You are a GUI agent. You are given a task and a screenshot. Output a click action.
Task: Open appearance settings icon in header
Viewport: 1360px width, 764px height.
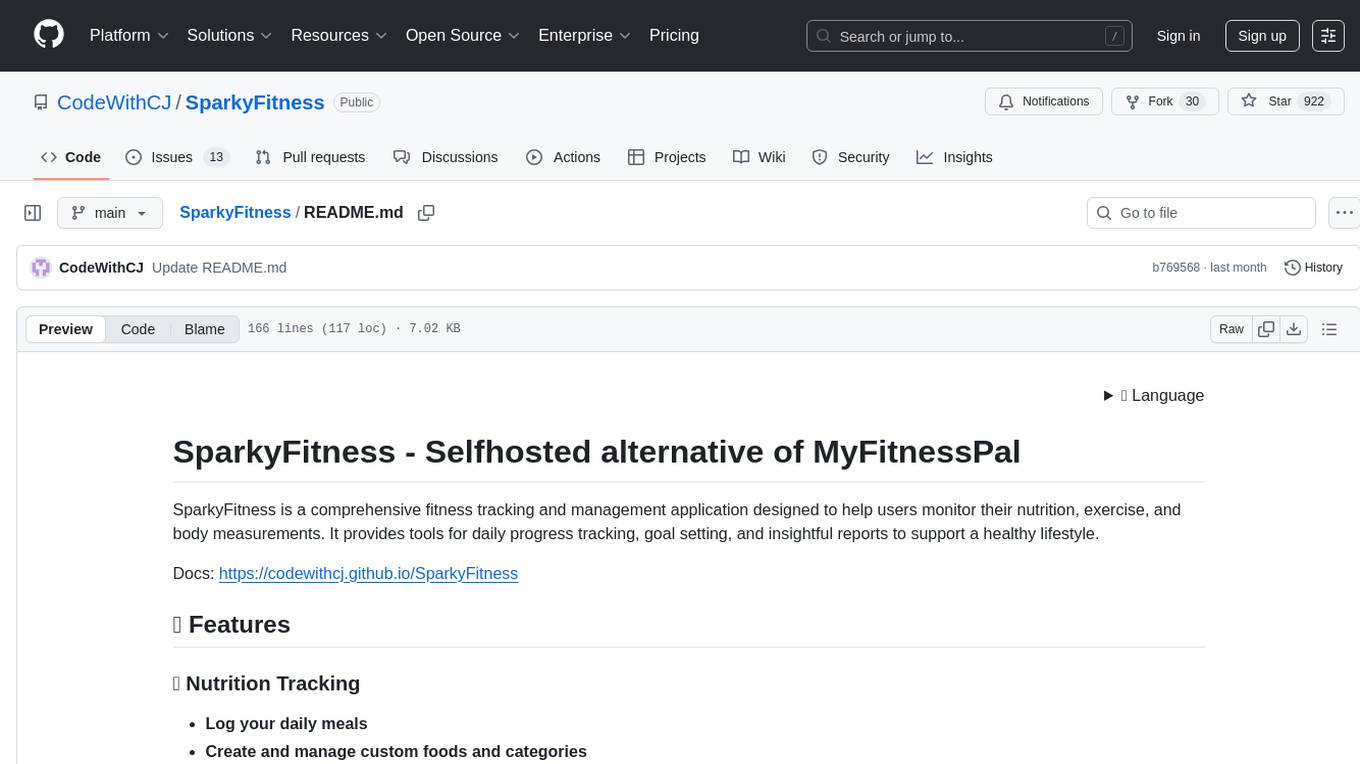pyautogui.click(x=1328, y=36)
